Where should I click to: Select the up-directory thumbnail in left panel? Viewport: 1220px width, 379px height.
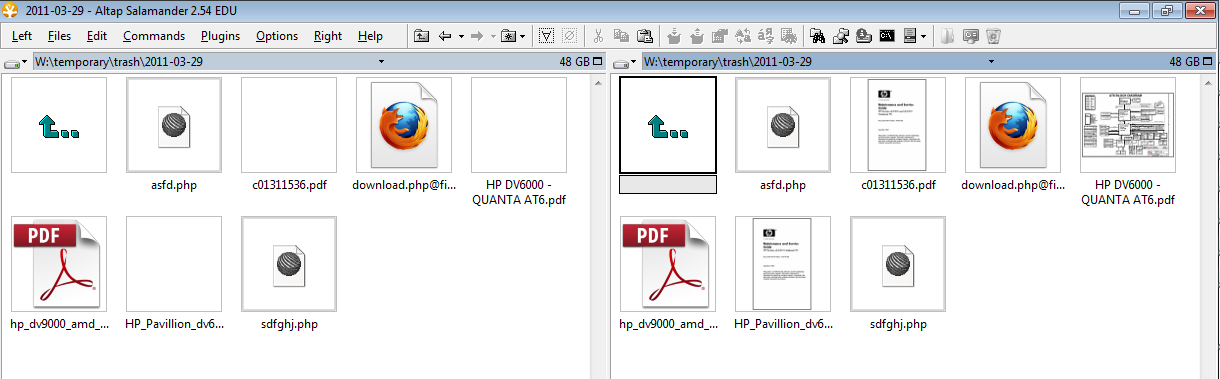58,125
